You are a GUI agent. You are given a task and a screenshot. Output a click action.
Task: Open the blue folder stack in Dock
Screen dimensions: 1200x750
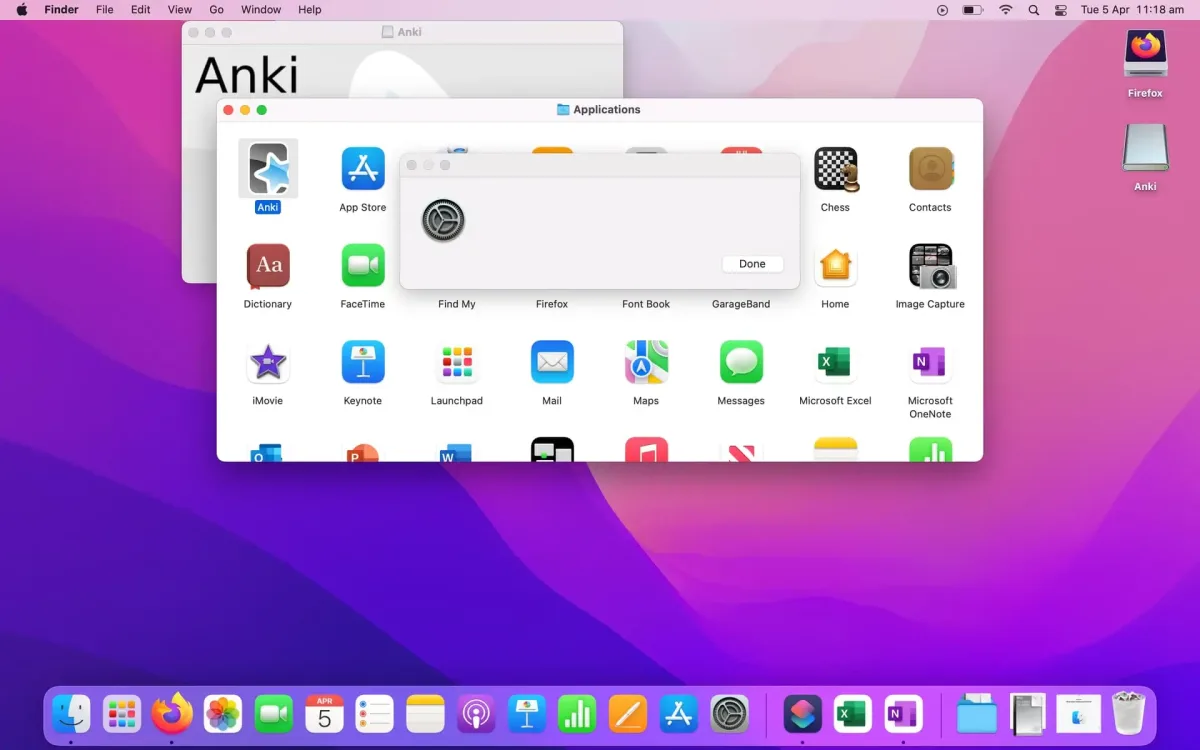coord(977,714)
